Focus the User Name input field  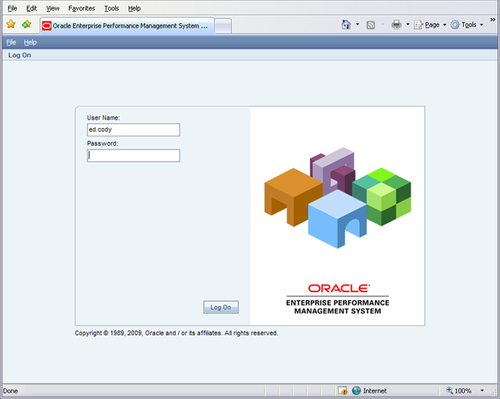click(x=133, y=130)
